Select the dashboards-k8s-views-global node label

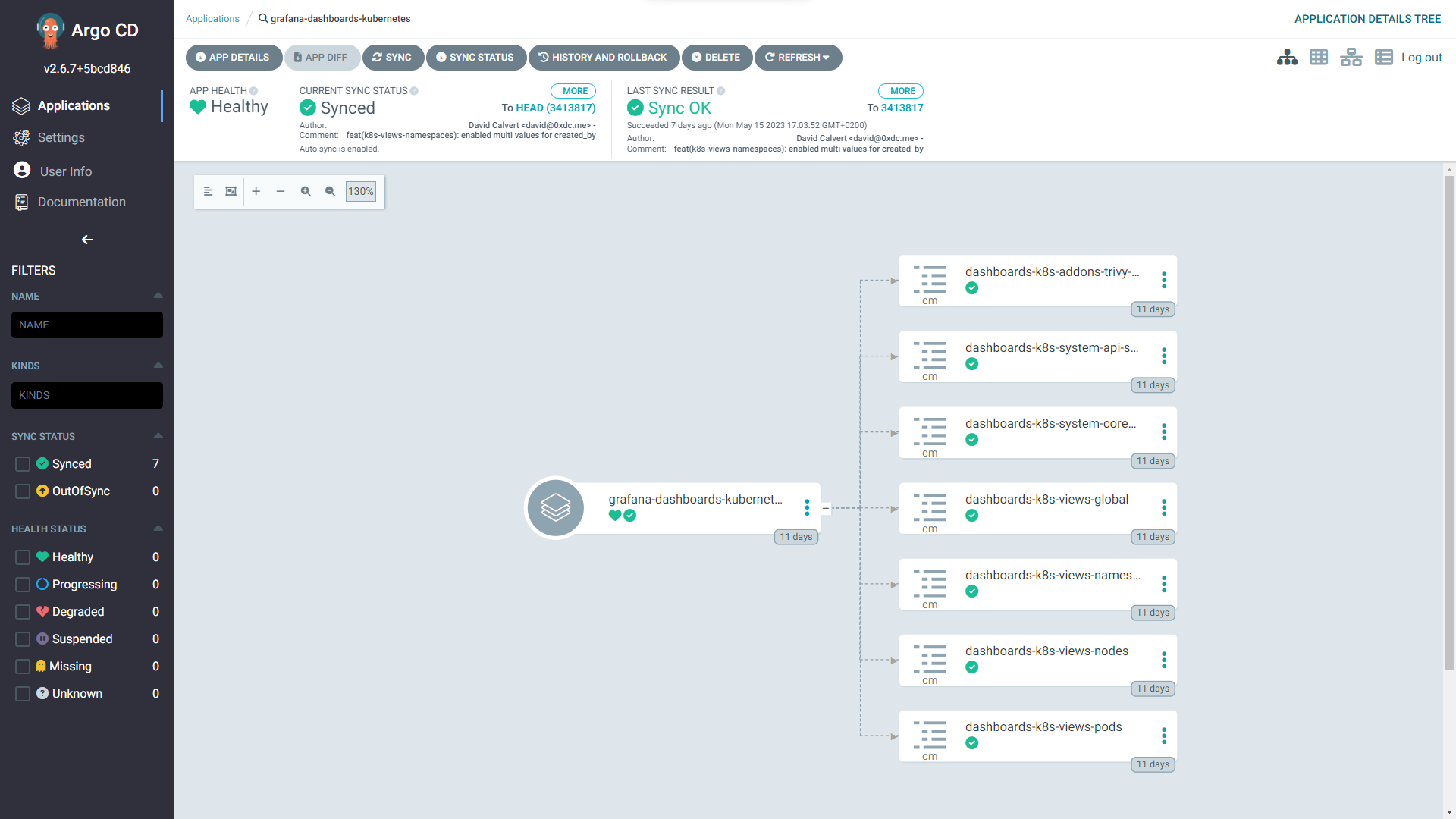[1046, 500]
